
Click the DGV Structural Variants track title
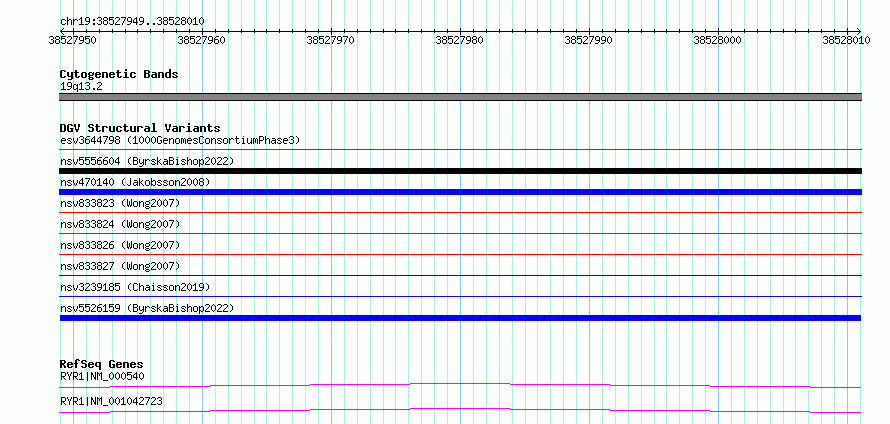(140, 128)
